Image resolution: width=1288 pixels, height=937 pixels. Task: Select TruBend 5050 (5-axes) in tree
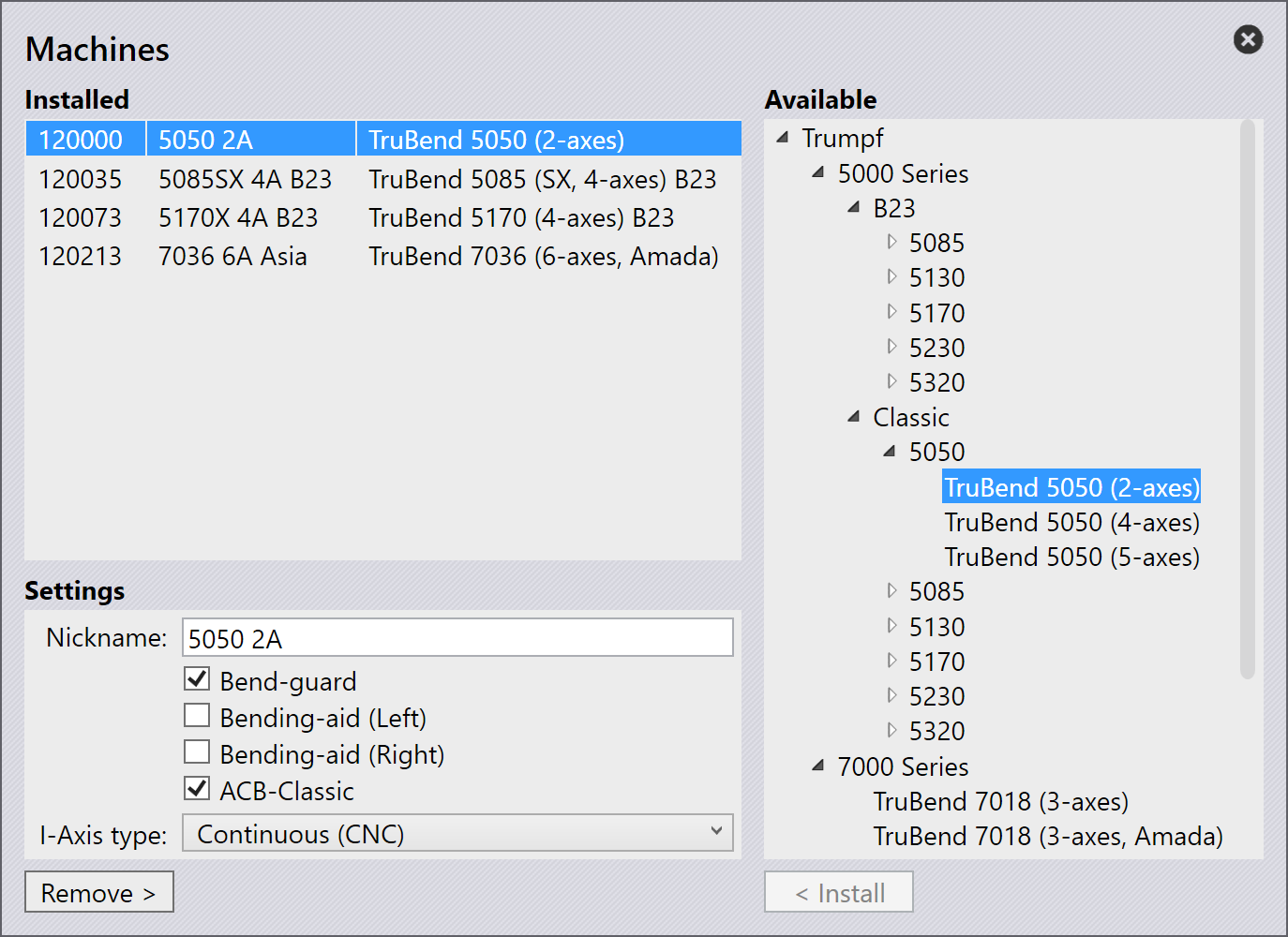[1071, 557]
